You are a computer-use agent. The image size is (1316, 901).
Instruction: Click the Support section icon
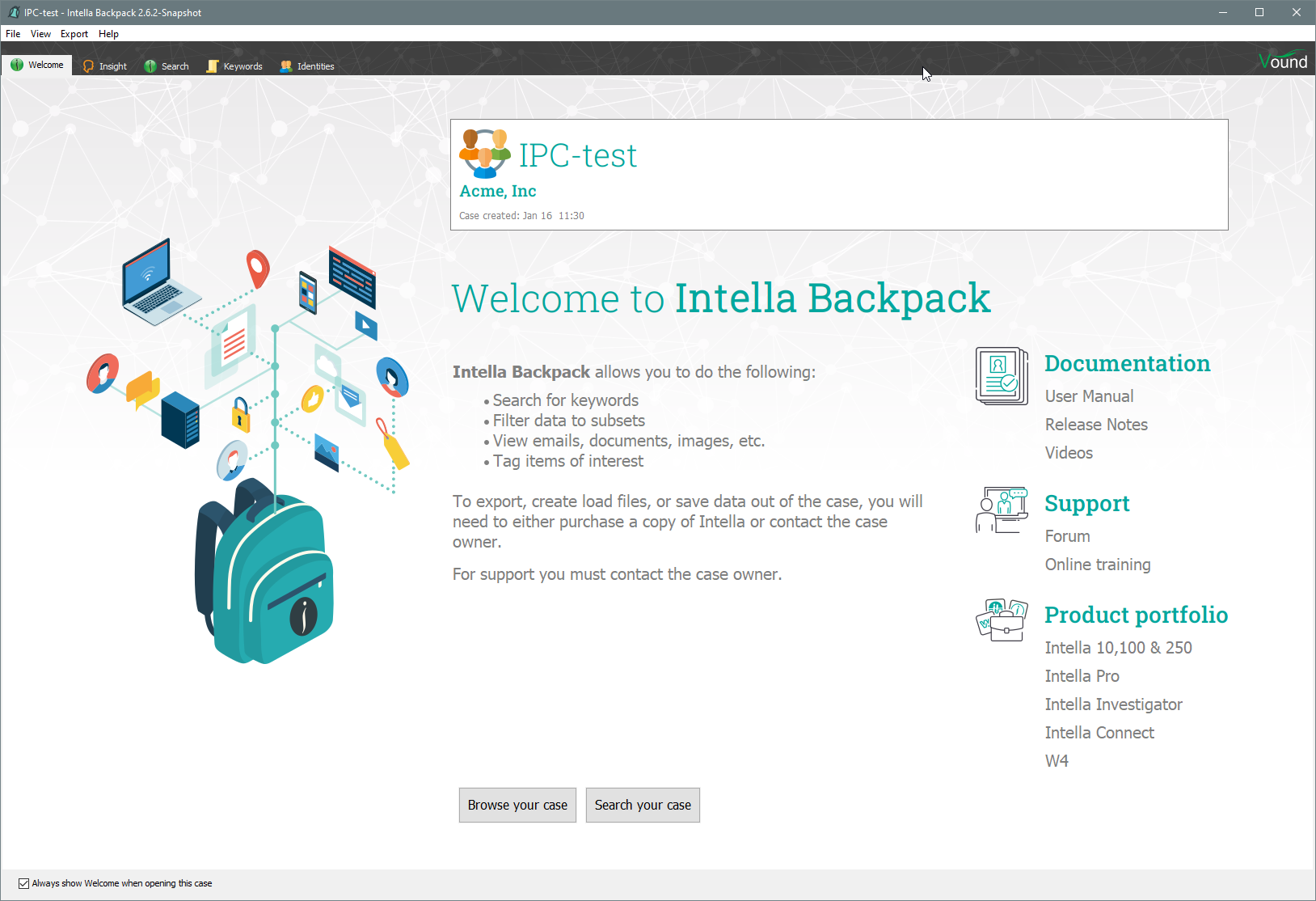pos(1001,510)
